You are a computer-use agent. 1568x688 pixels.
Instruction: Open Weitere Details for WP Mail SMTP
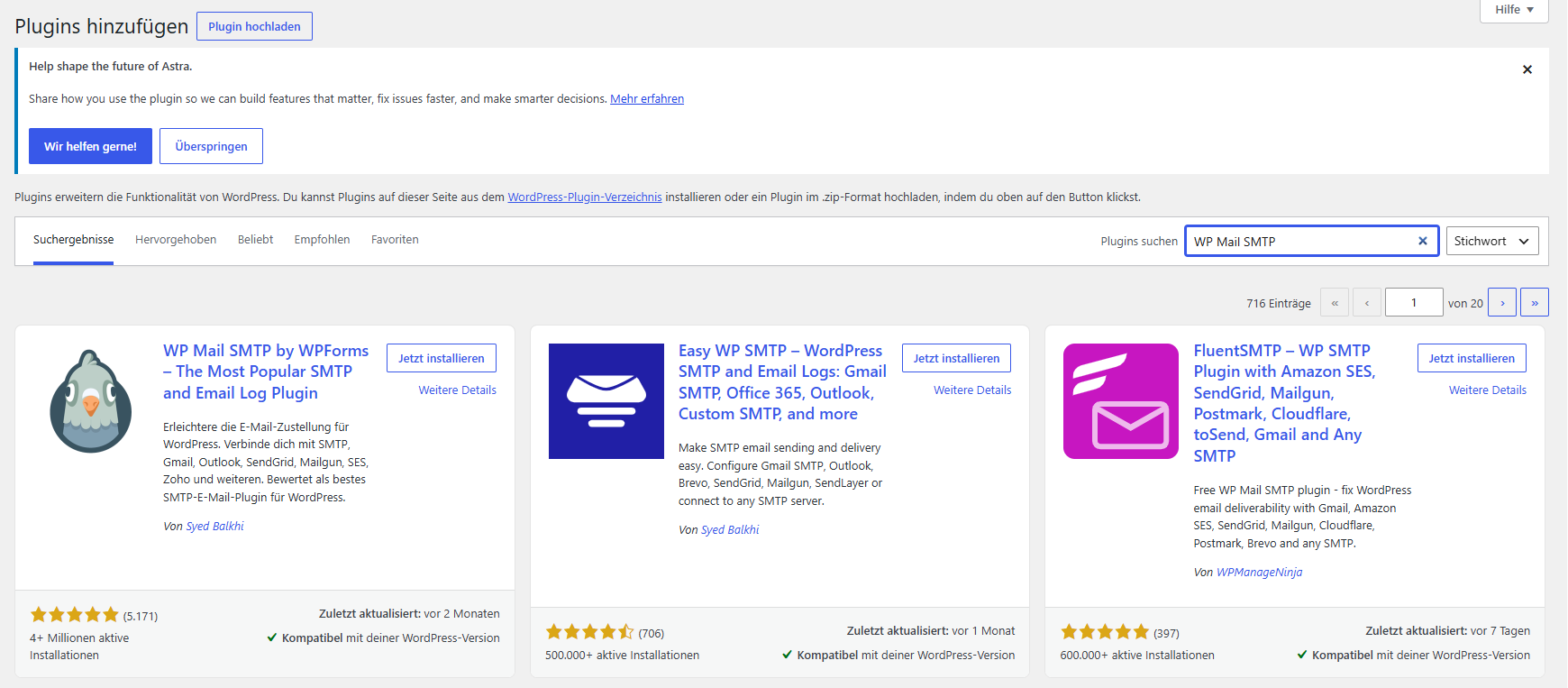457,390
